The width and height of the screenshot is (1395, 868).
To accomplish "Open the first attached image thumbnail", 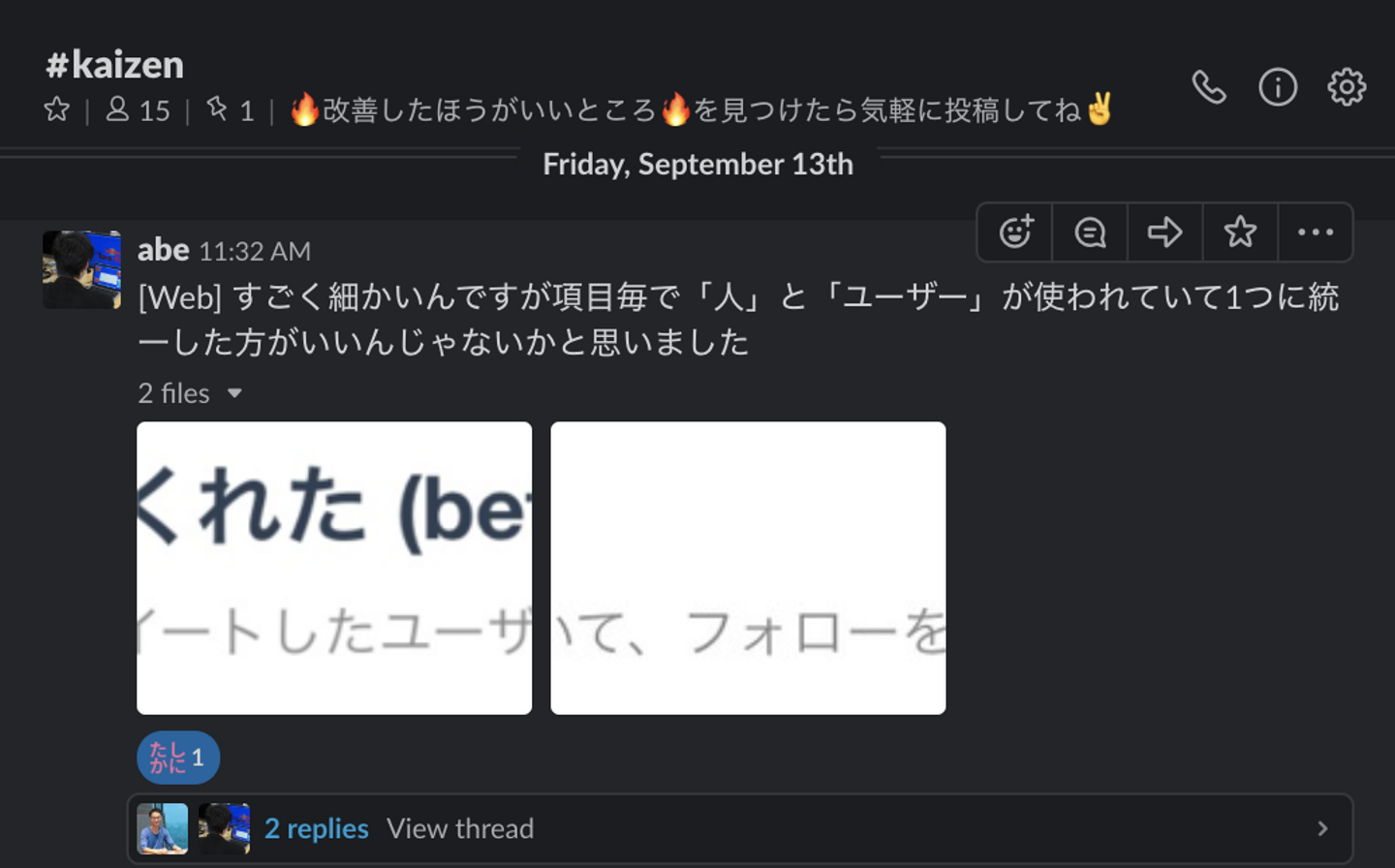I will 334,568.
